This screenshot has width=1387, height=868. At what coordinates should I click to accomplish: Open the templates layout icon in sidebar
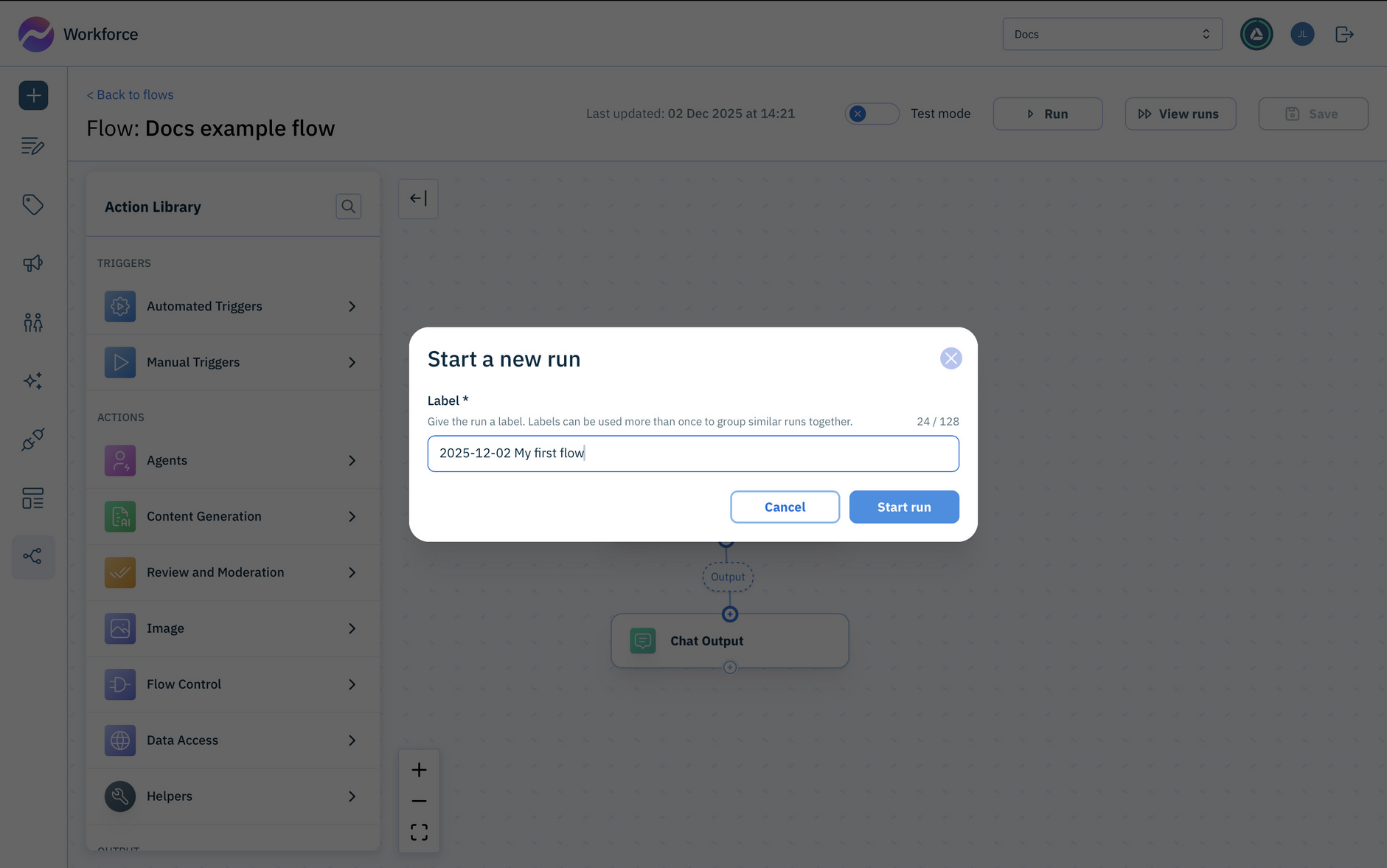(x=33, y=499)
